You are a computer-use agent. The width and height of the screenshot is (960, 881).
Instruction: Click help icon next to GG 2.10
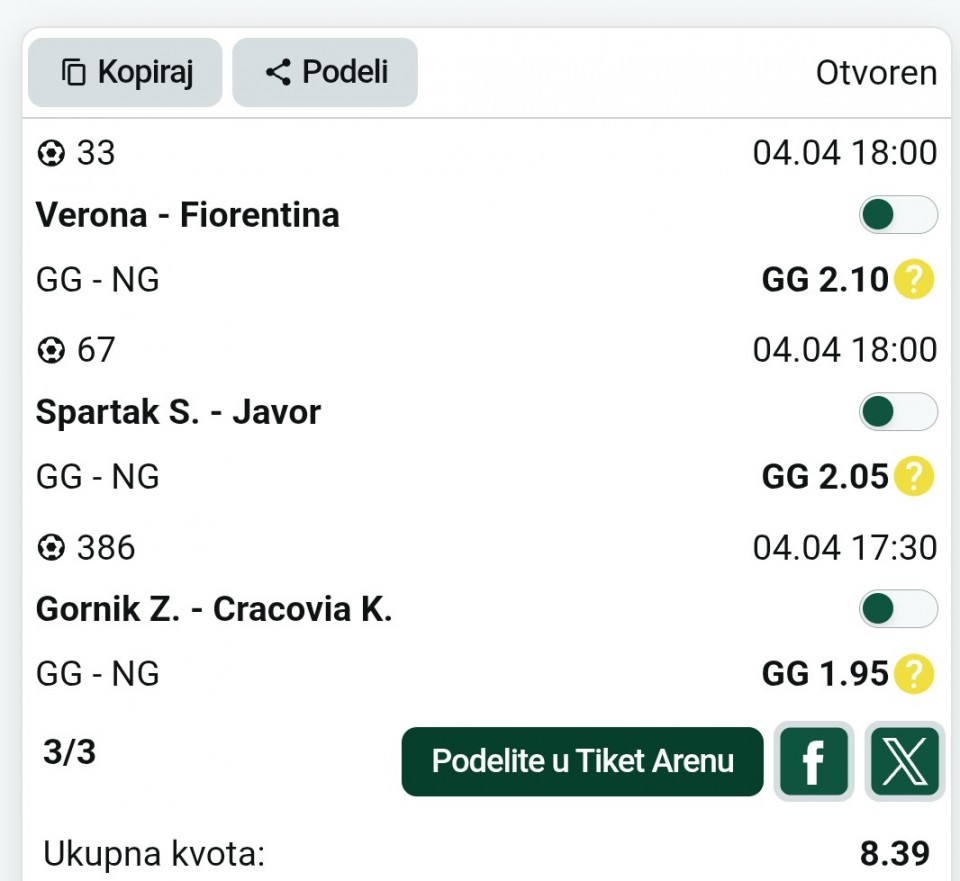(913, 280)
